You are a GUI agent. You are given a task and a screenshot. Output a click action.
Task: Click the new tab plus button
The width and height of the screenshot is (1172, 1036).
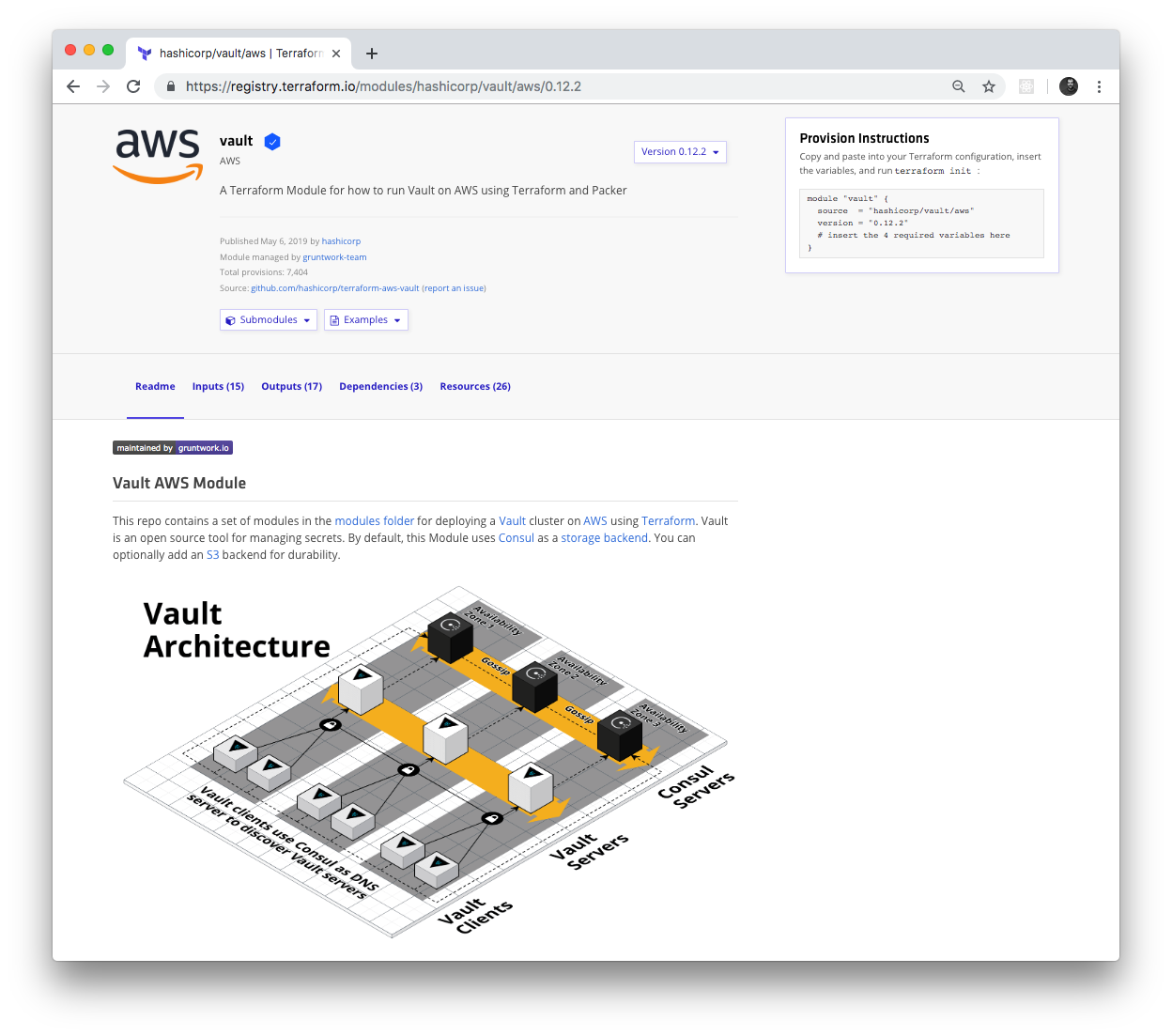pyautogui.click(x=371, y=53)
